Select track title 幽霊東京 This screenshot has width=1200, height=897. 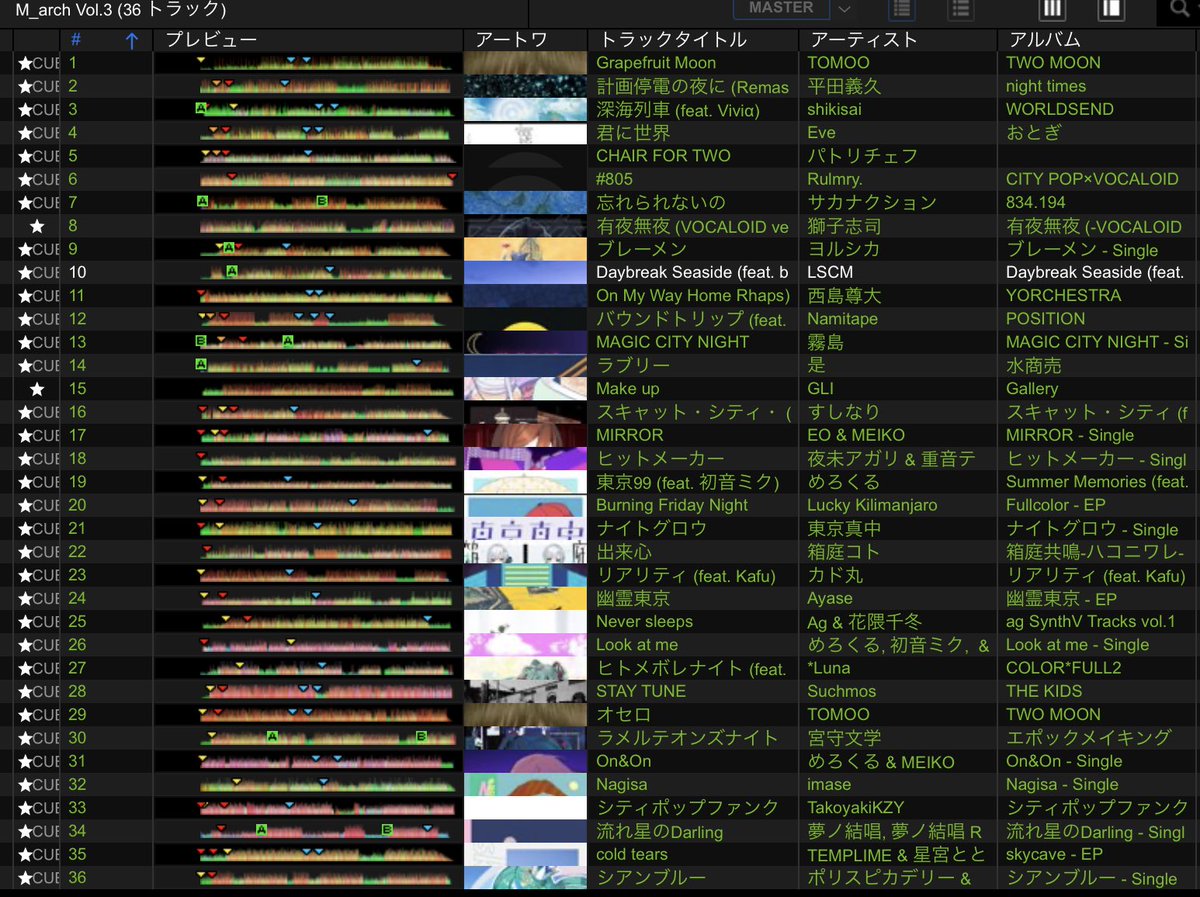coord(633,598)
